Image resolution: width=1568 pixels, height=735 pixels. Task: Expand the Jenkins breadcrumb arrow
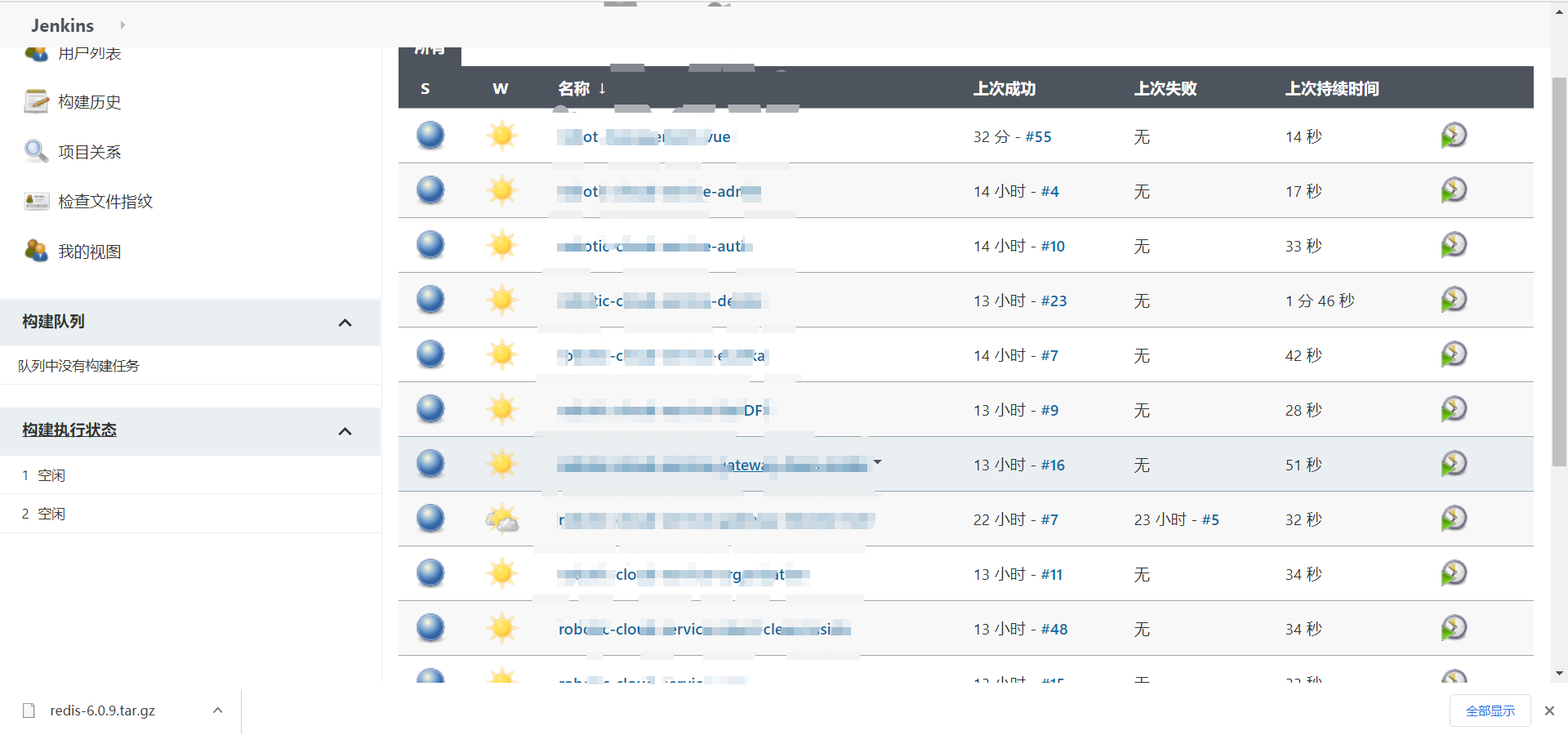pos(122,25)
